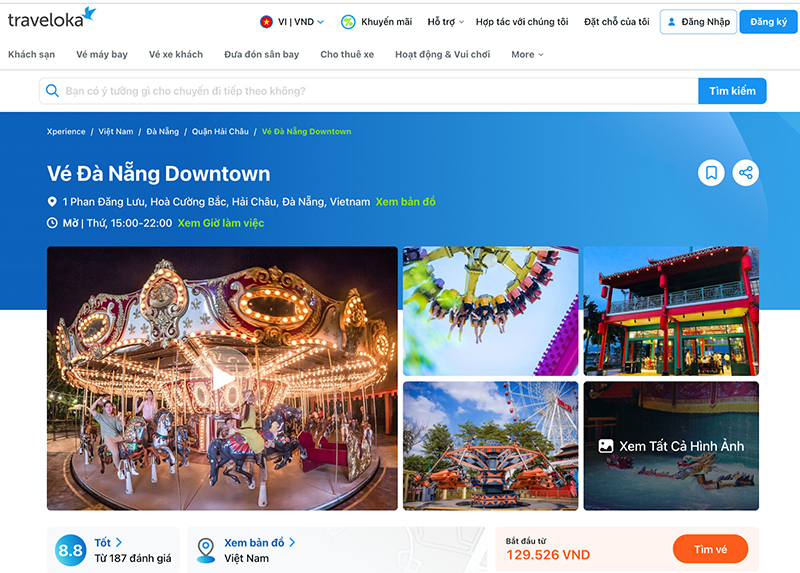Open the ferris wheel ride thumbnail
This screenshot has height=573, width=800.
[x=490, y=446]
